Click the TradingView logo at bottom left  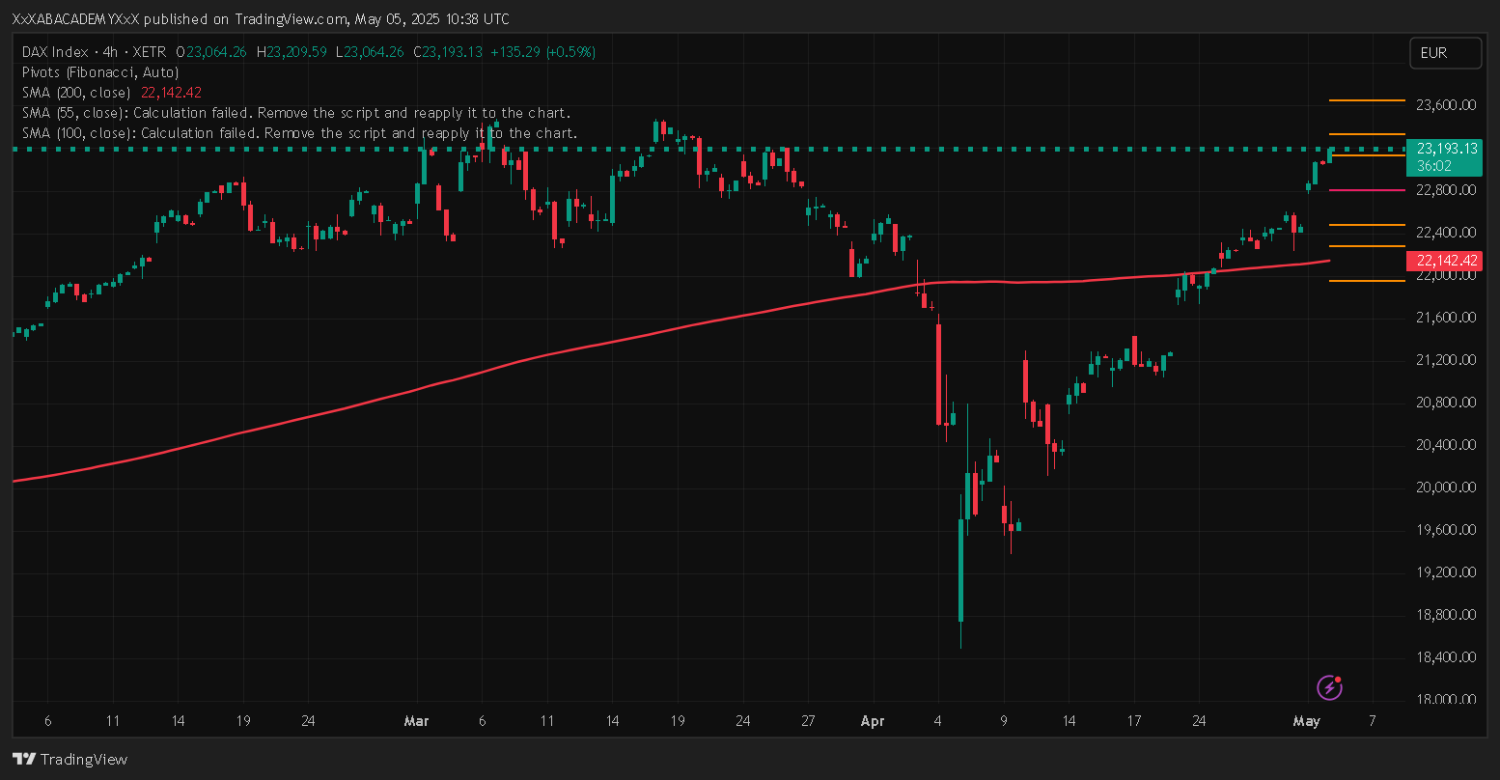point(70,759)
